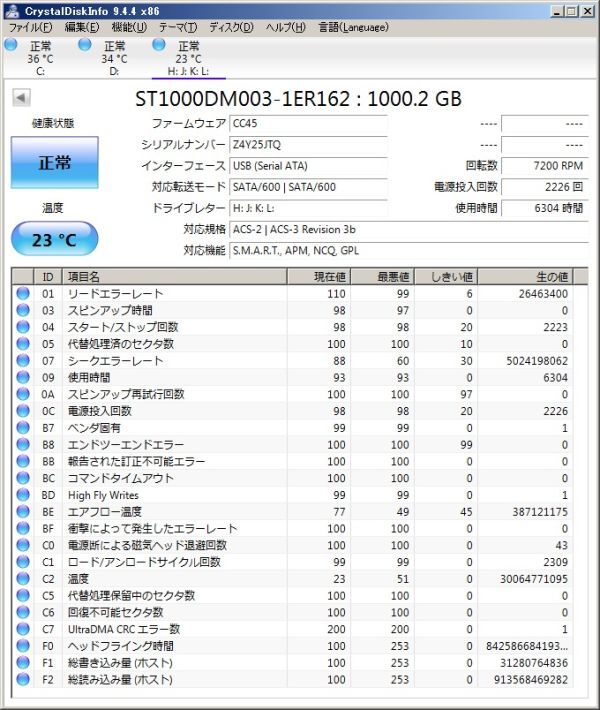Click the ID column header

tap(48, 277)
